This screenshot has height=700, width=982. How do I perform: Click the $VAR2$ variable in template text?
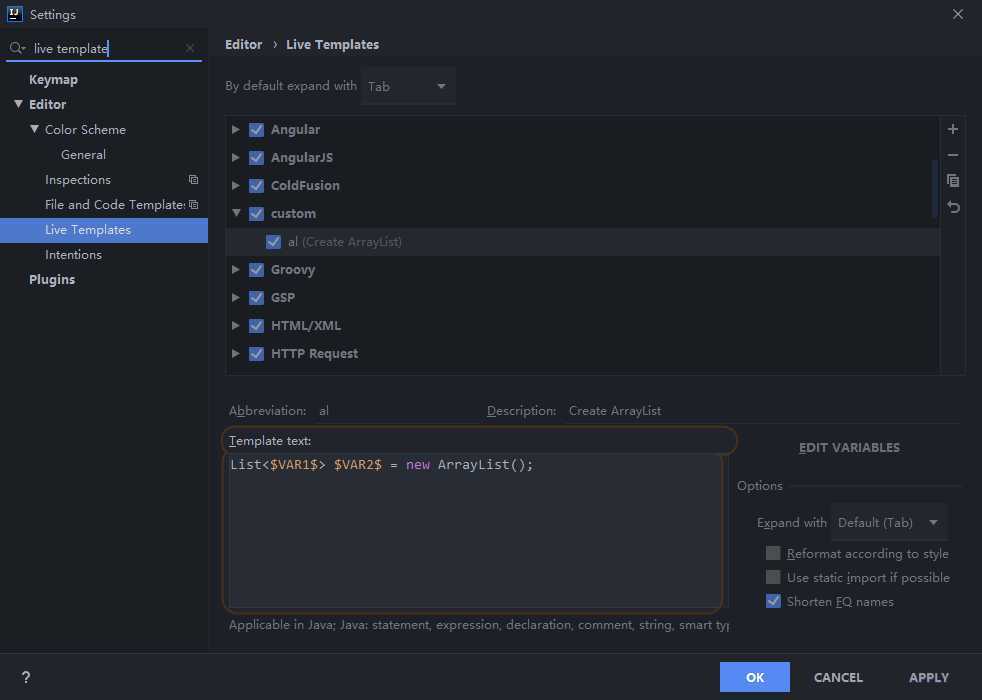pyautogui.click(x=358, y=465)
